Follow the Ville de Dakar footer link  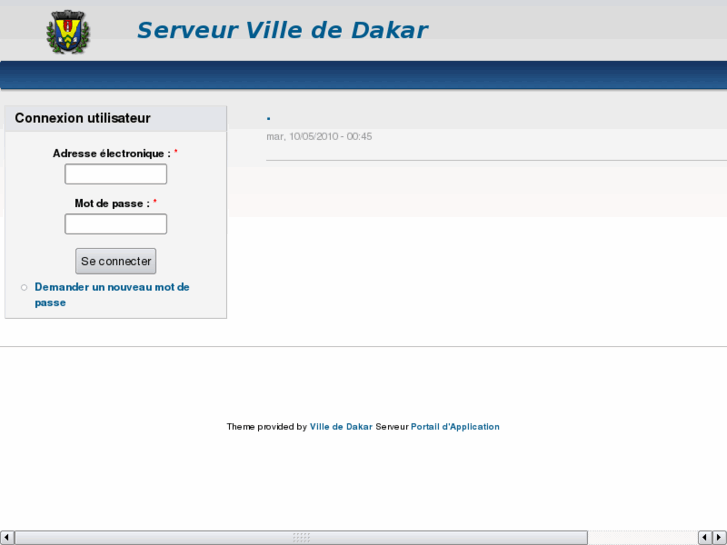pyautogui.click(x=341, y=427)
